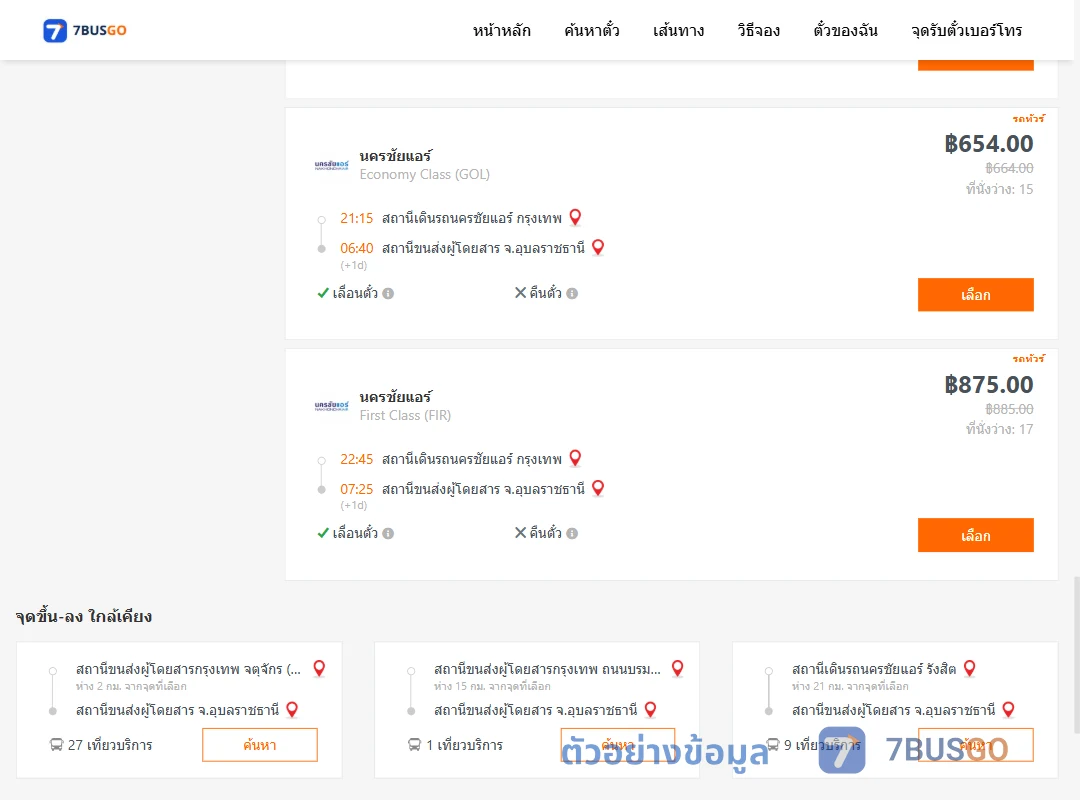
Task: Open the เส้นทาง menu item
Action: (678, 30)
